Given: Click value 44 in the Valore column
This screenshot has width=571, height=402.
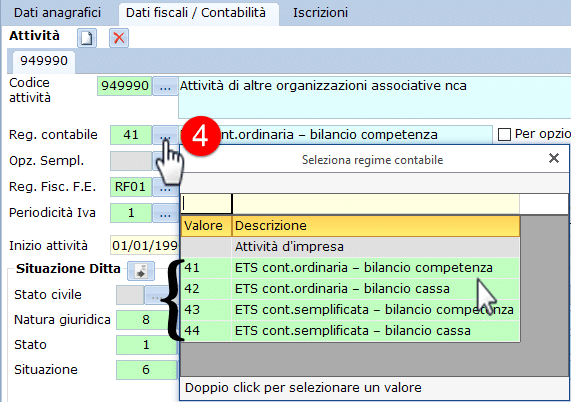Looking at the screenshot, I should point(206,331).
